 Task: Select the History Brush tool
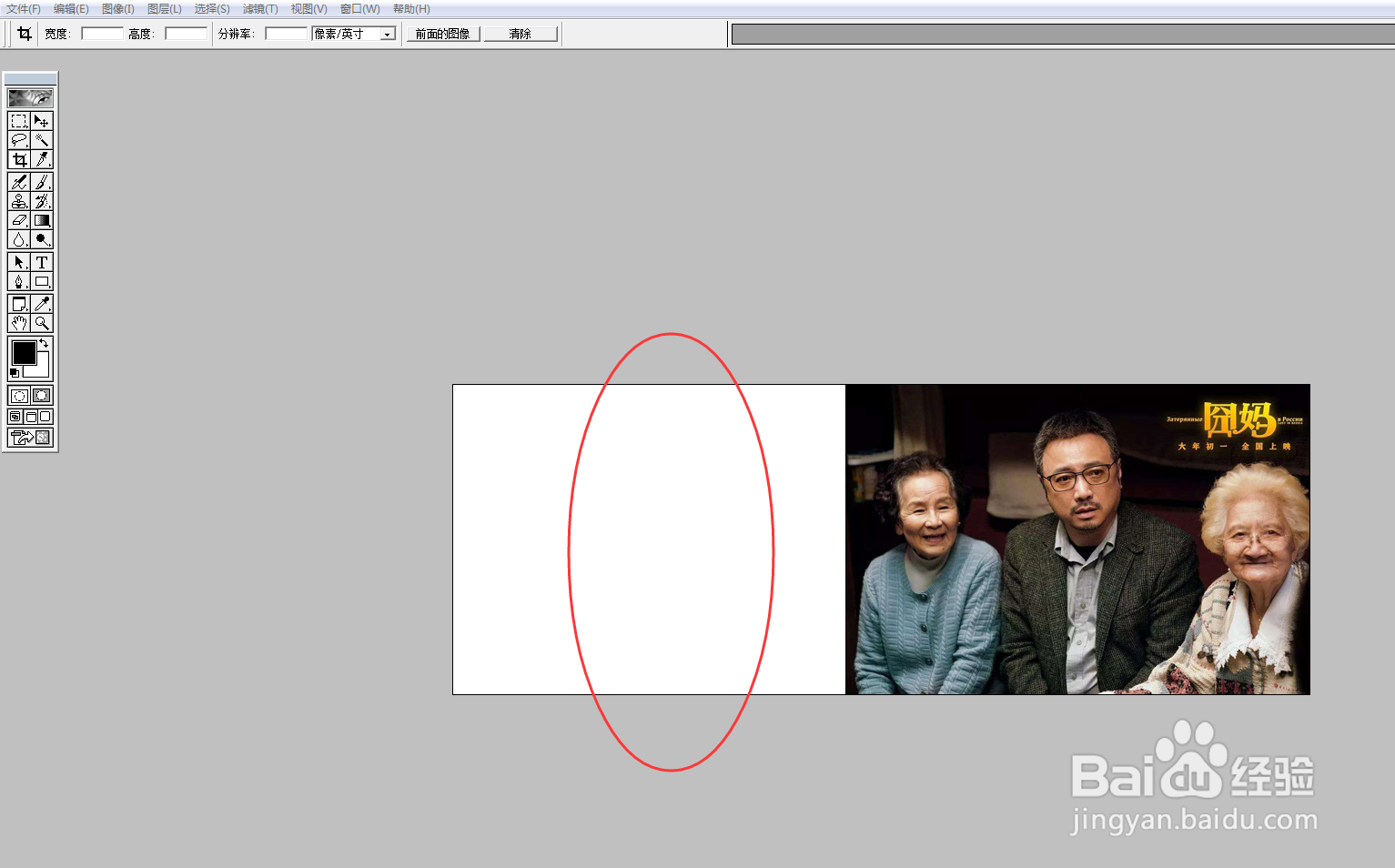point(42,201)
